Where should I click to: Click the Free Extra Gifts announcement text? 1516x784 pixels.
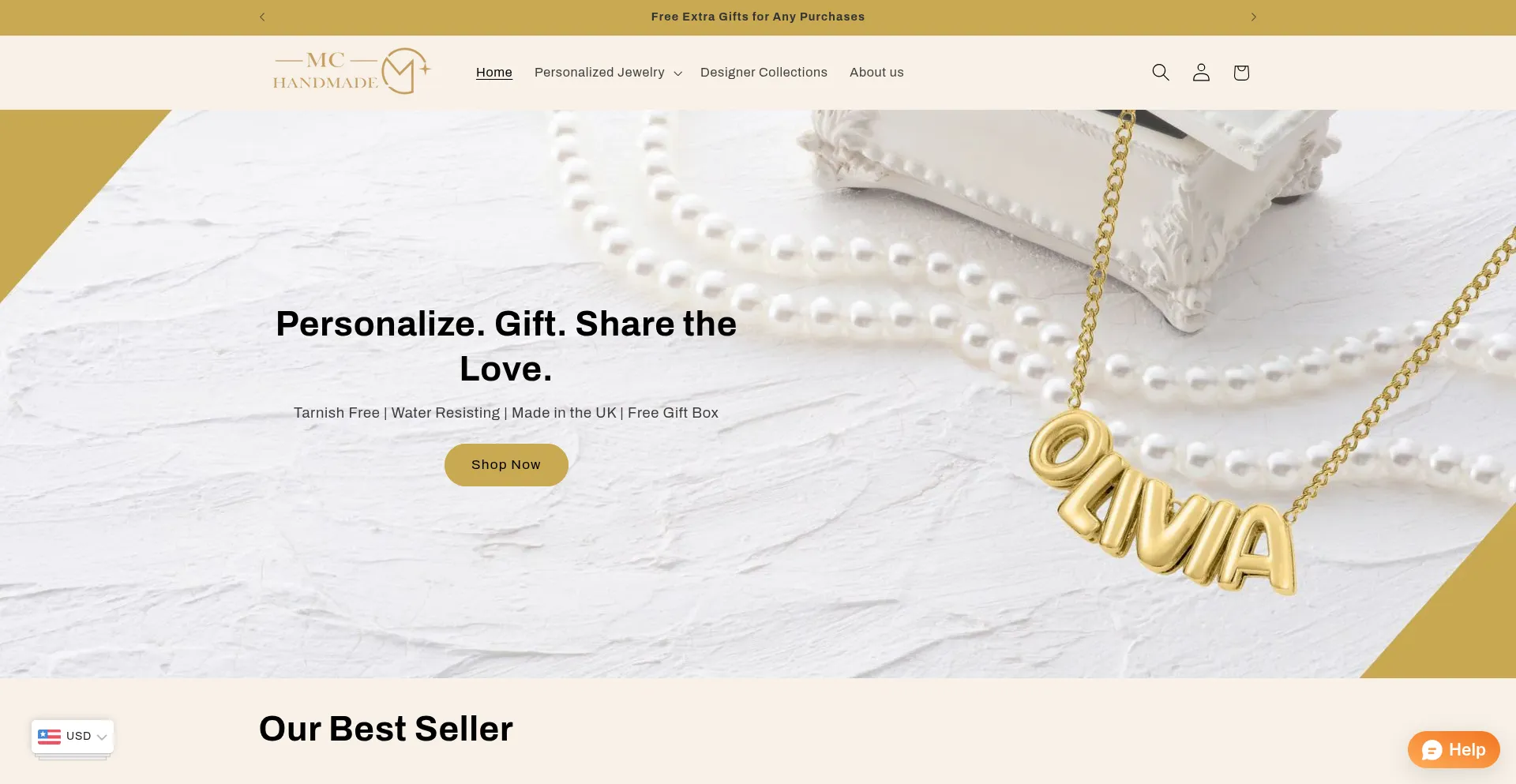(x=758, y=17)
